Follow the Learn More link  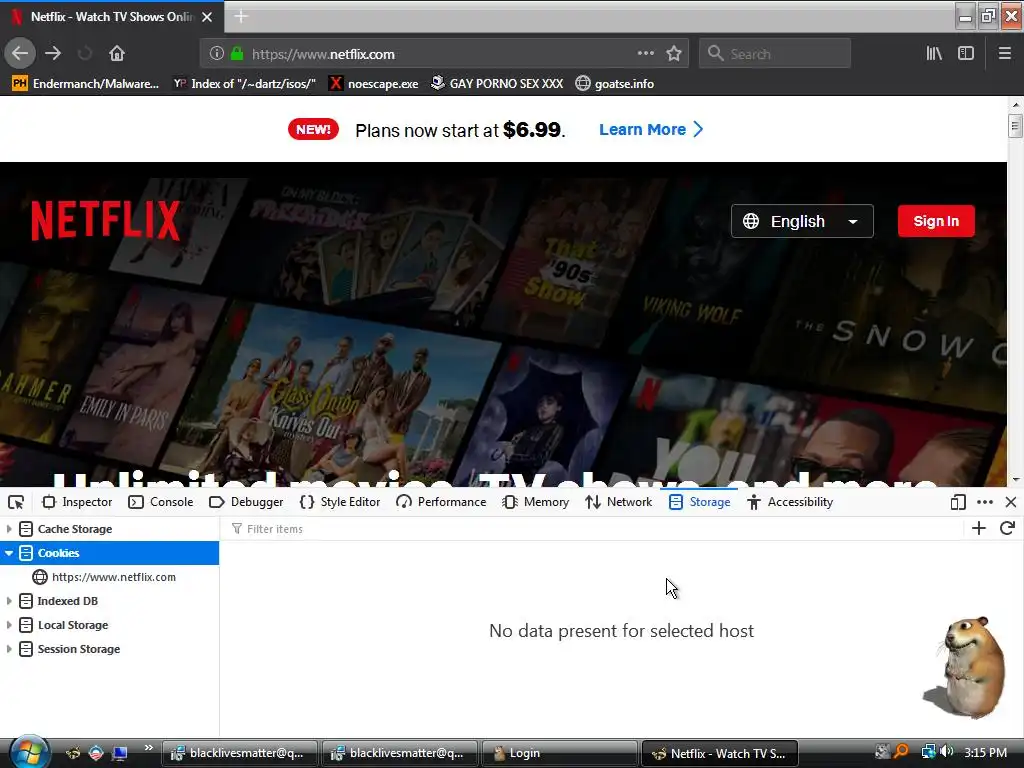[650, 129]
